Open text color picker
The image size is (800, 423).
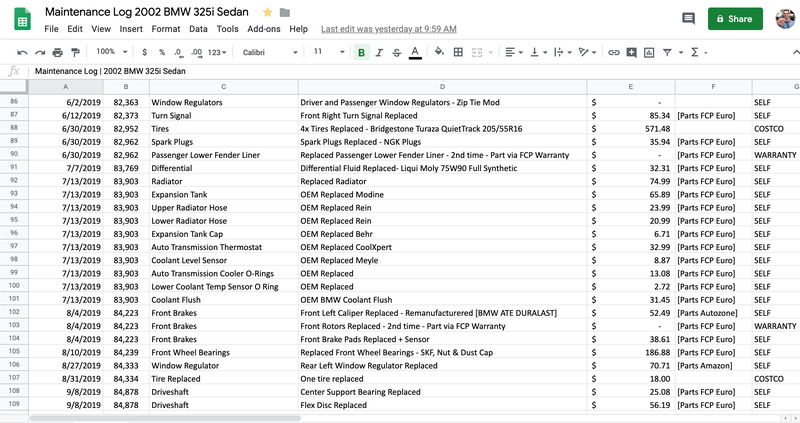[x=415, y=52]
